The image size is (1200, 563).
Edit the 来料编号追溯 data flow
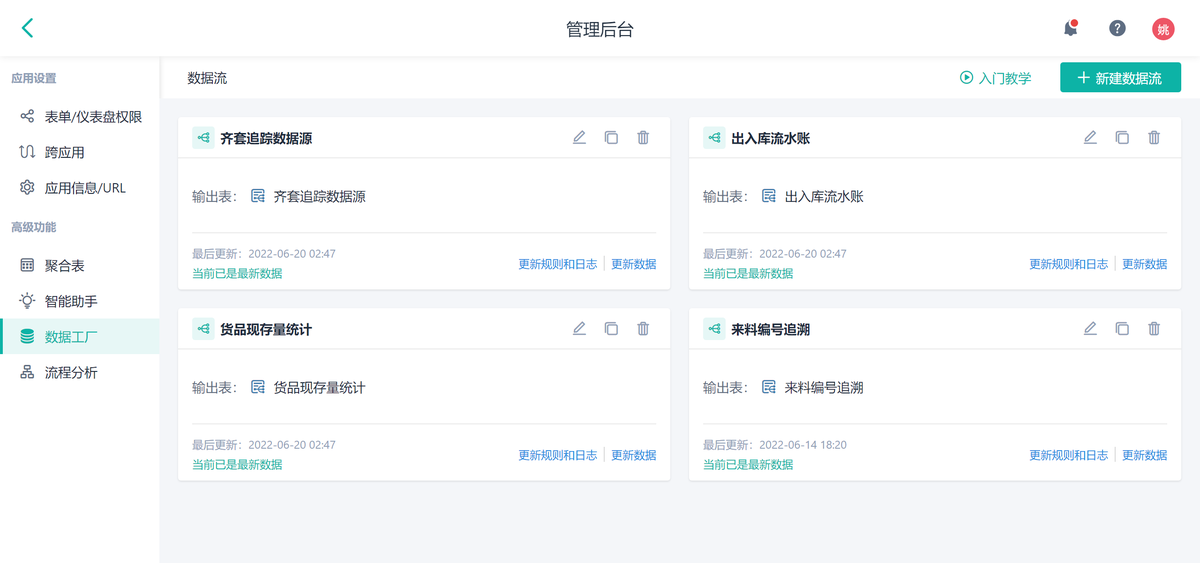[1090, 328]
